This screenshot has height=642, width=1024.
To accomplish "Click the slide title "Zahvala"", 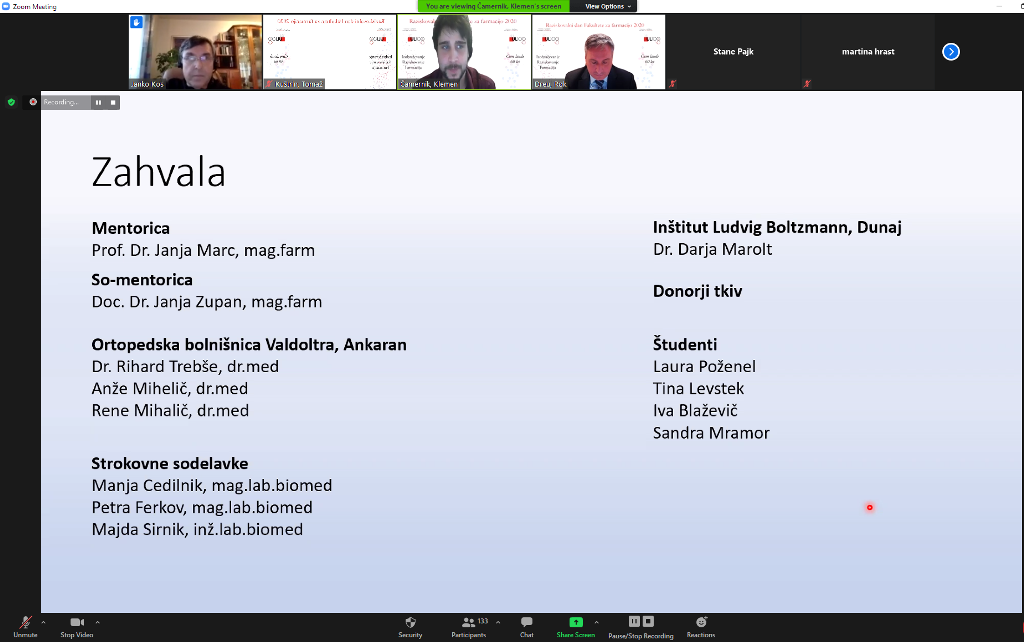I will [159, 172].
